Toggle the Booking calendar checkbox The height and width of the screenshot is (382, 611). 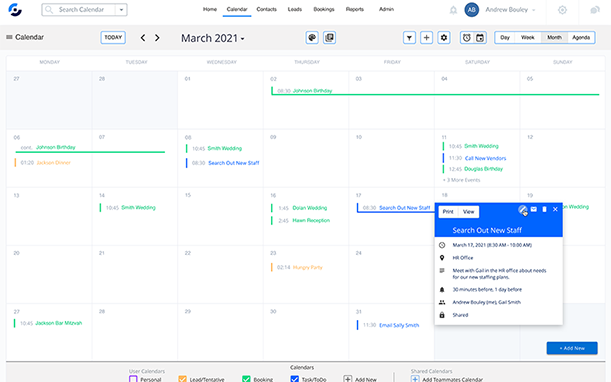pos(246,378)
